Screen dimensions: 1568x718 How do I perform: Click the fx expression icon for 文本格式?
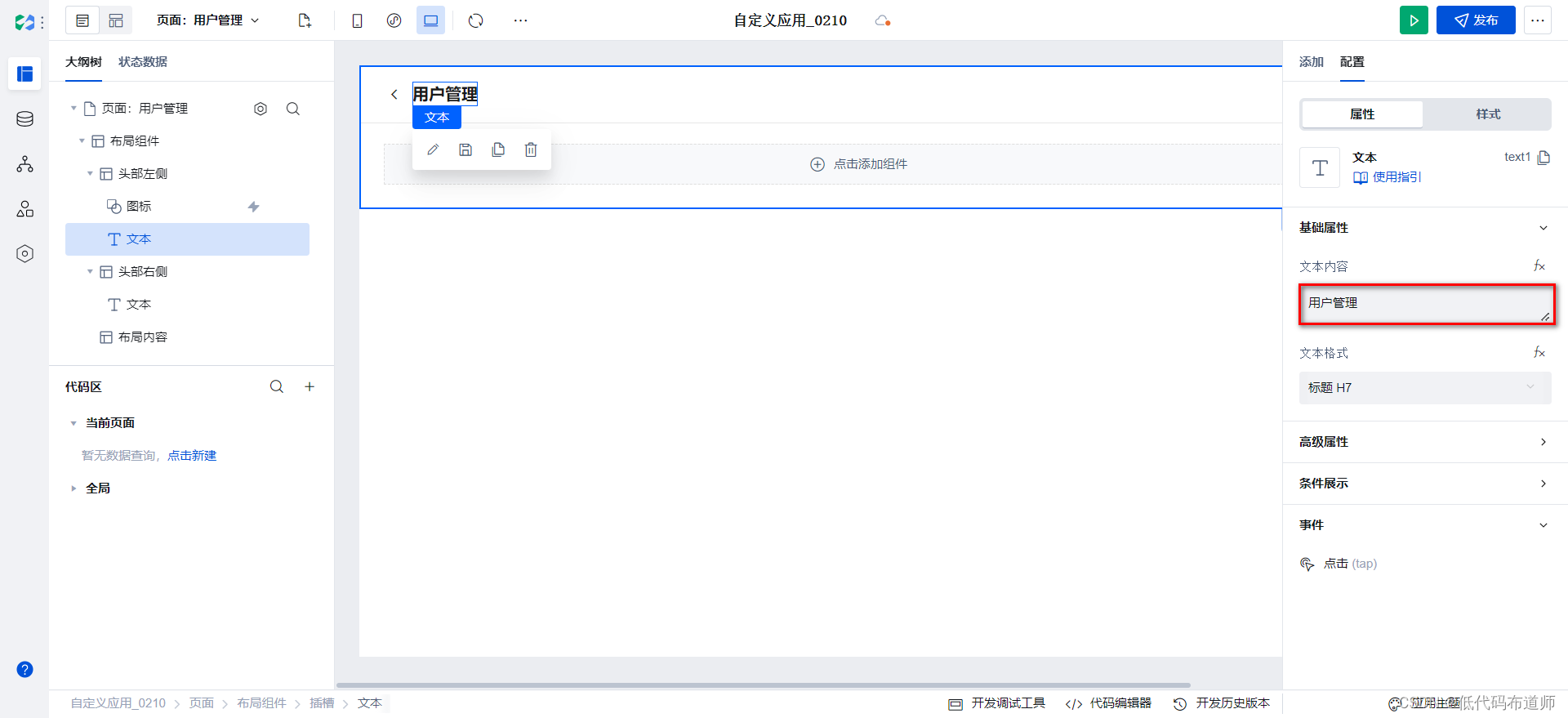coord(1539,353)
